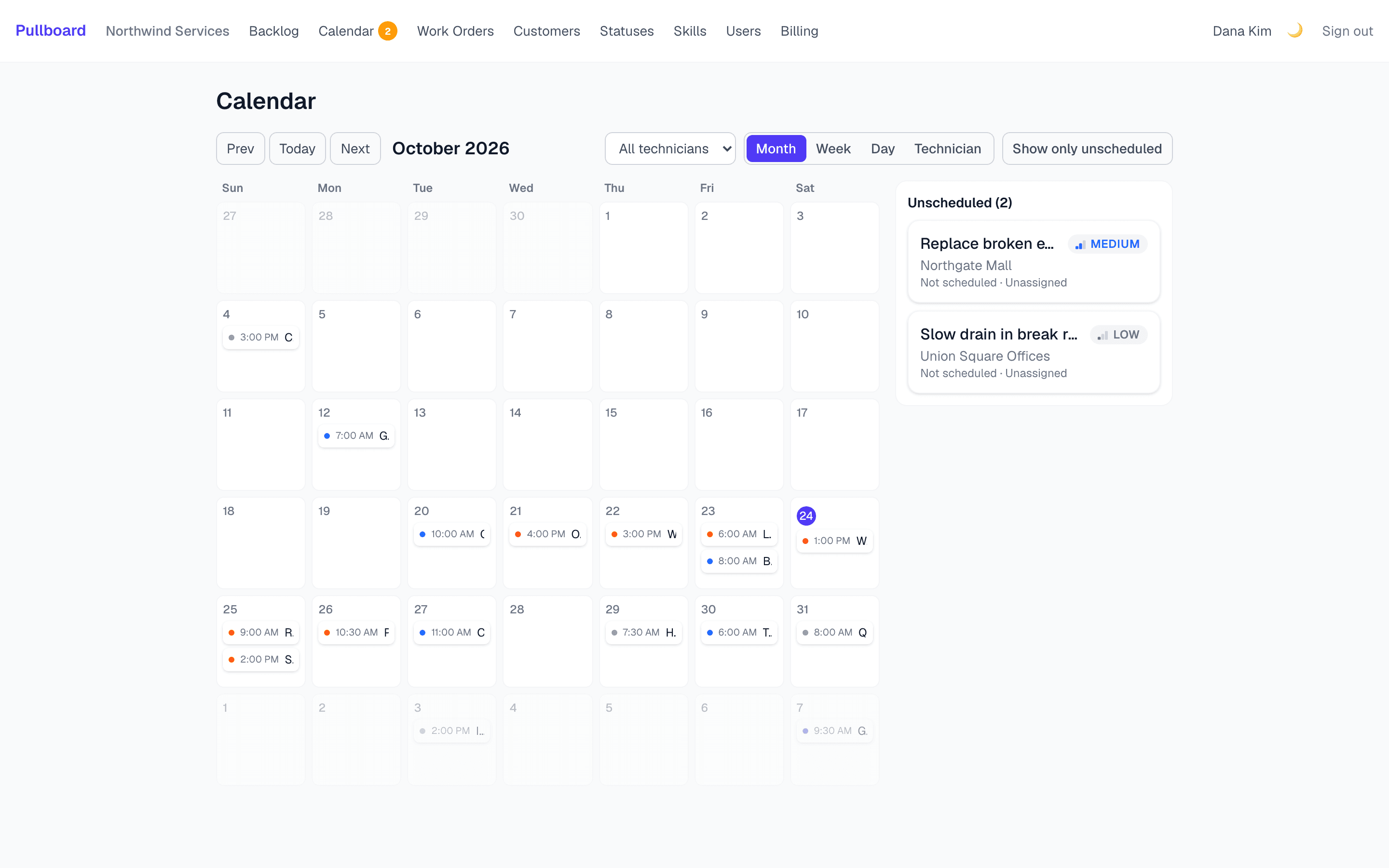Go to next month with Next
1389x868 pixels.
pos(354,149)
